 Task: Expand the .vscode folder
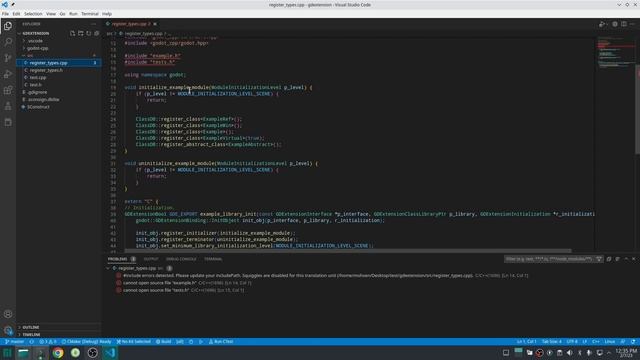(x=59, y=41)
